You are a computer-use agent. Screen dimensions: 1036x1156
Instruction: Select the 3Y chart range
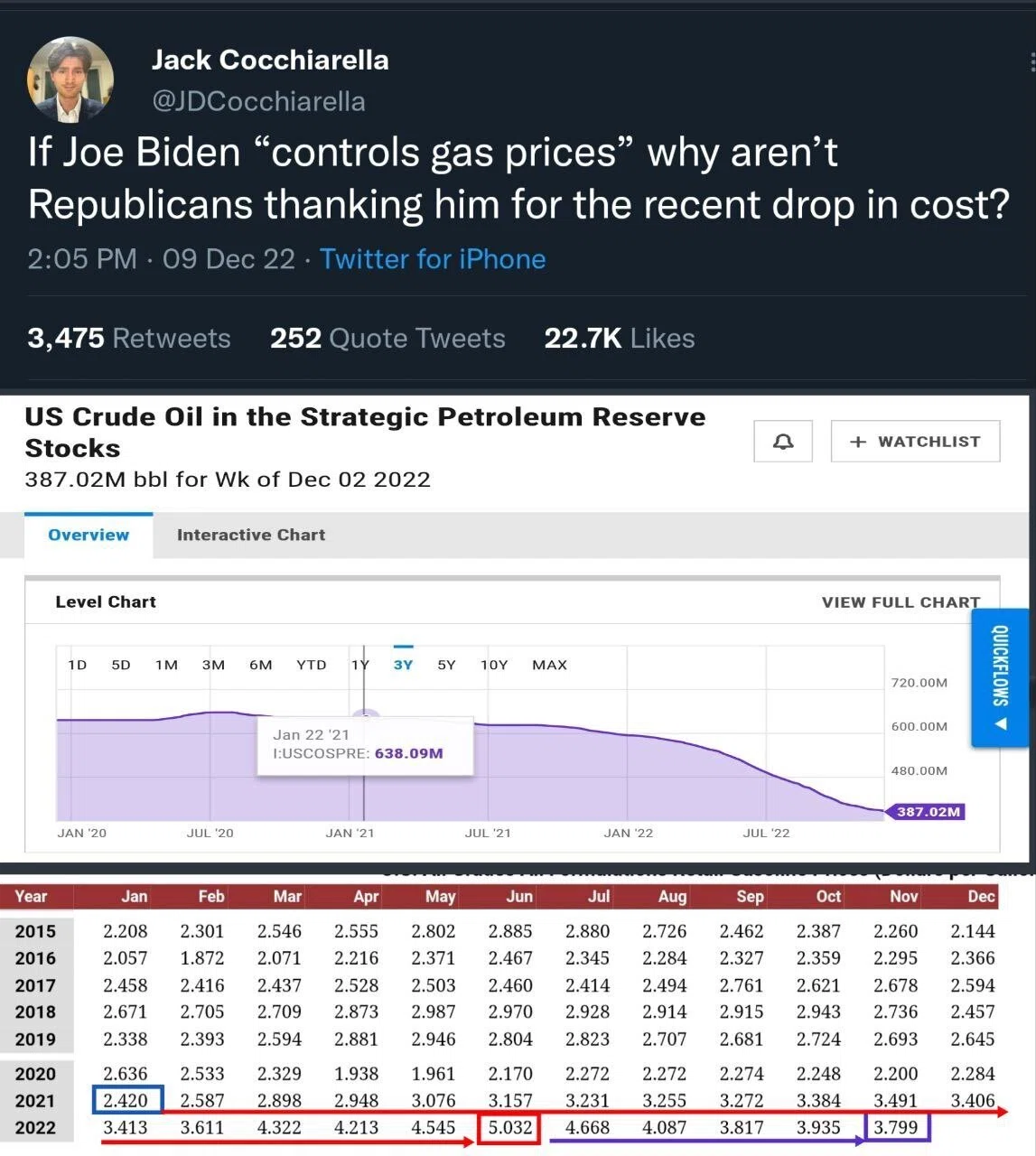403,665
